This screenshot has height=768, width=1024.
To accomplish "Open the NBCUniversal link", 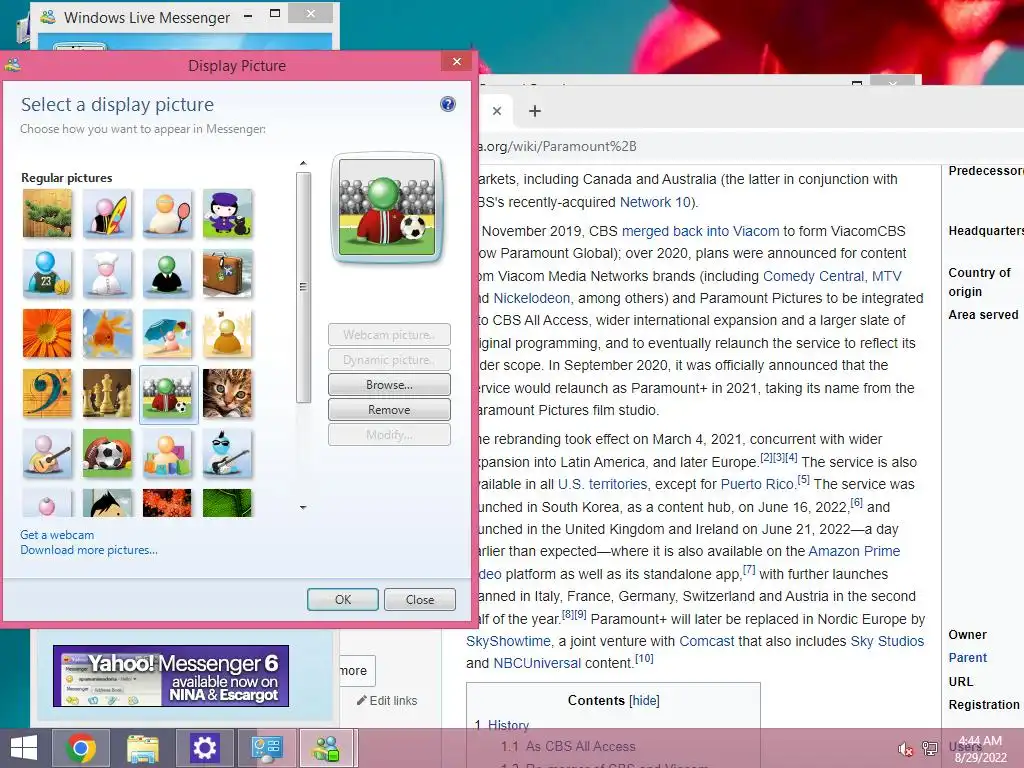I will (x=537, y=664).
